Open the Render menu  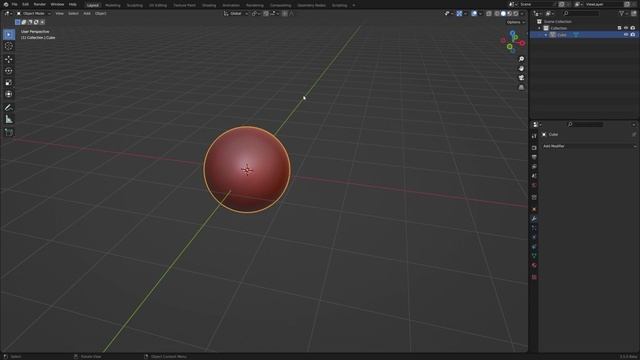(40, 4)
